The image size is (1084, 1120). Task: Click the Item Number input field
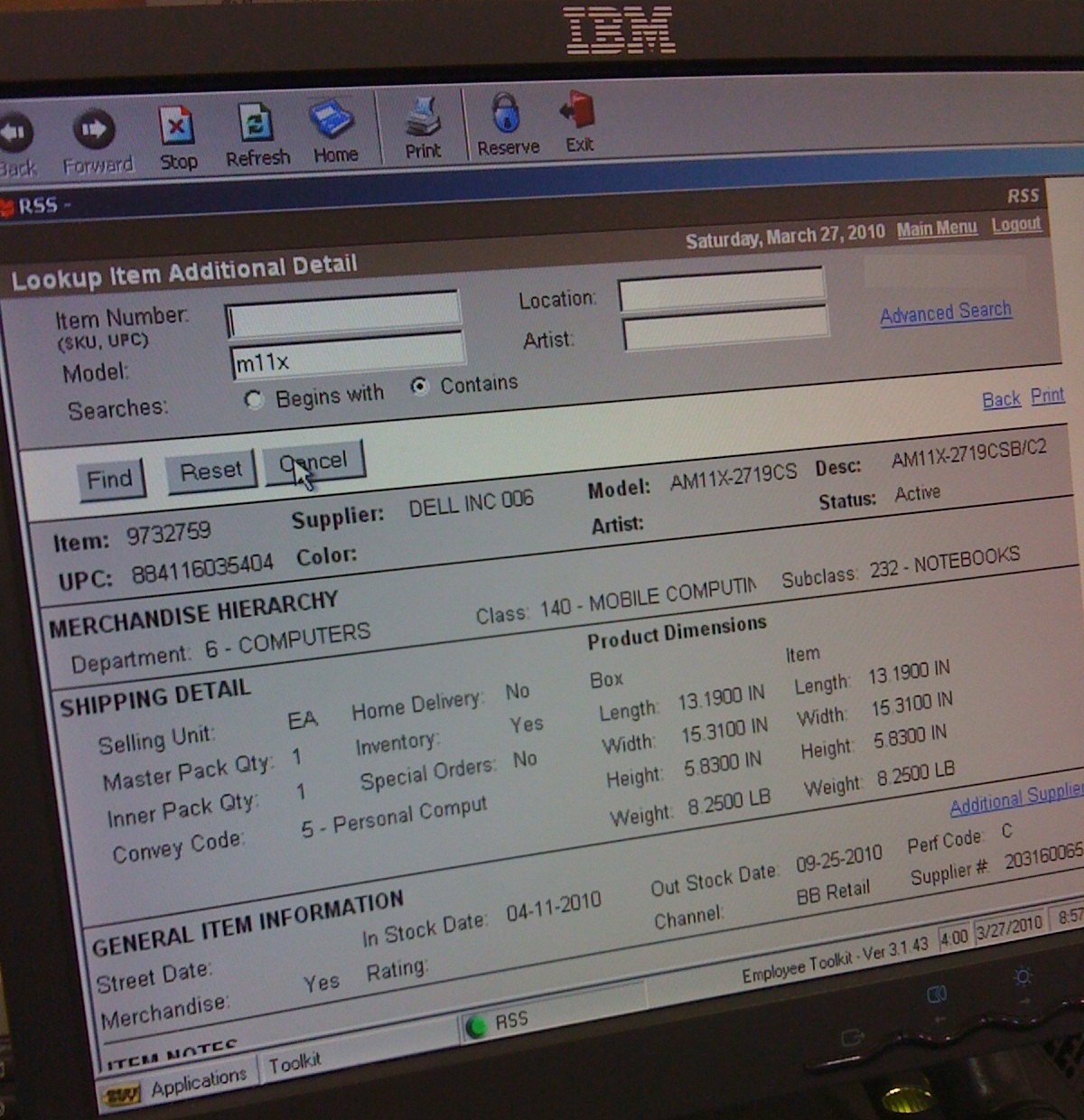pos(343,316)
